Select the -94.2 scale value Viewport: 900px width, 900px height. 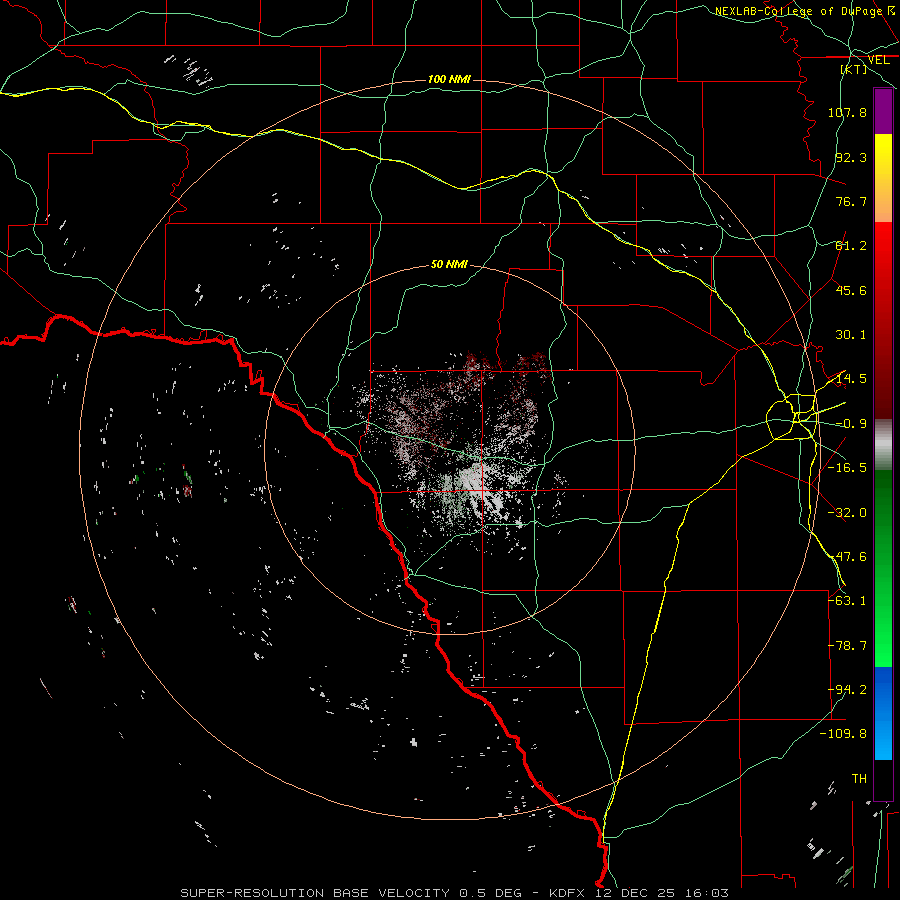point(847,690)
